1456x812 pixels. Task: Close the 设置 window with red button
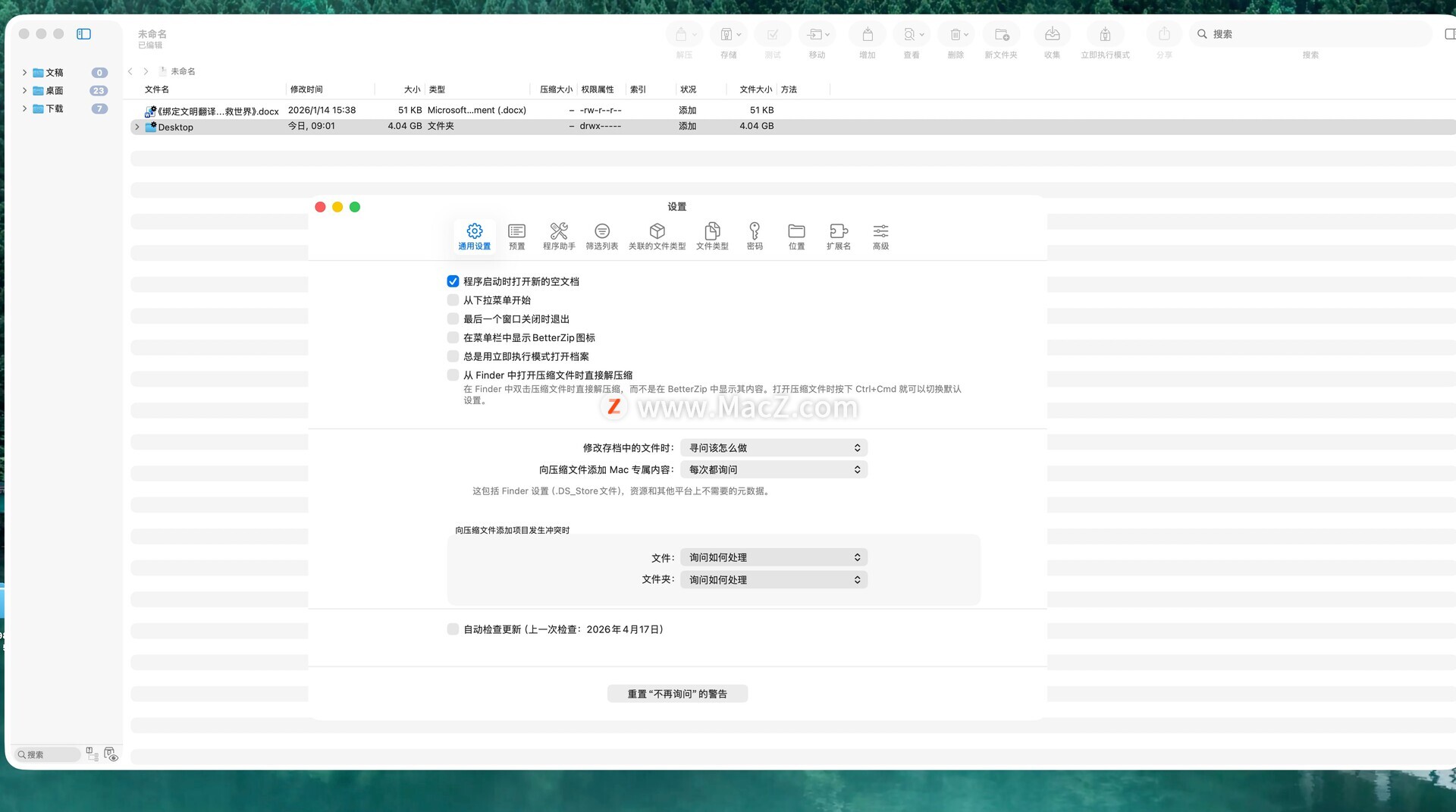point(320,207)
